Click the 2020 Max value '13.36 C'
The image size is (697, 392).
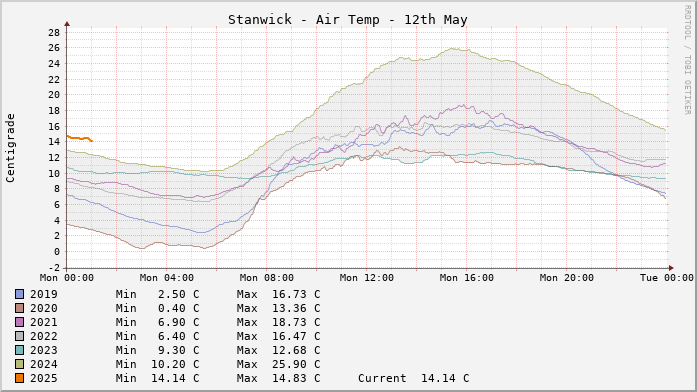(x=296, y=308)
